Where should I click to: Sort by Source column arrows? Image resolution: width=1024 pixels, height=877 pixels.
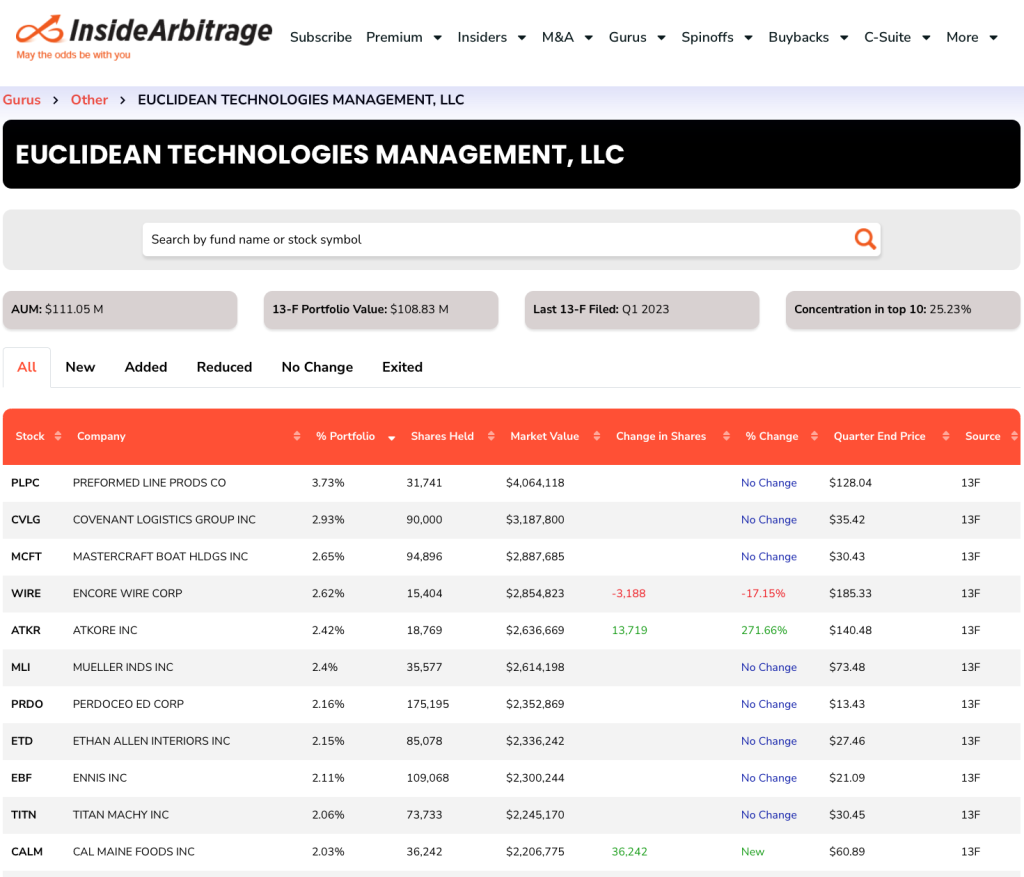(1014, 436)
